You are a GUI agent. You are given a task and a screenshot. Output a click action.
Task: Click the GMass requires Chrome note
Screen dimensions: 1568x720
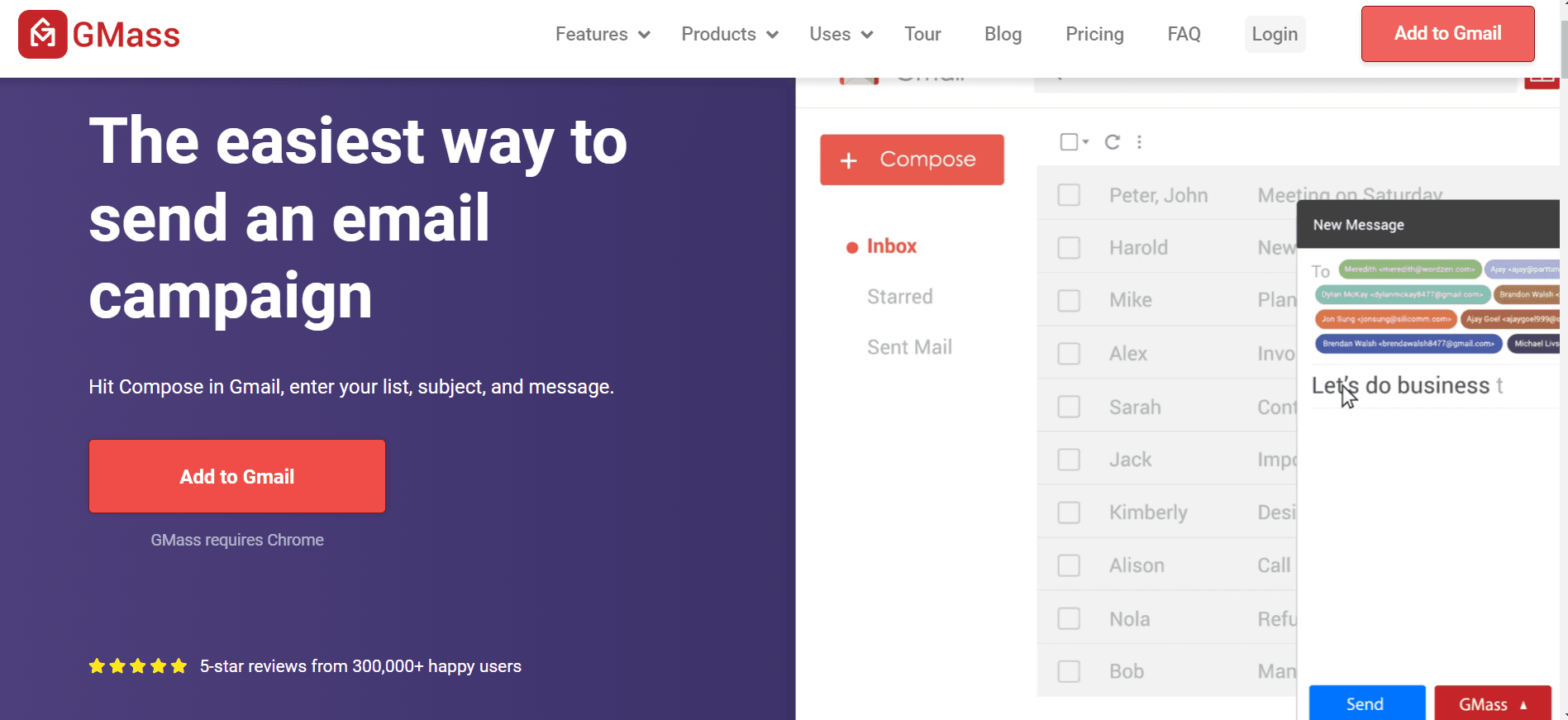click(x=237, y=540)
